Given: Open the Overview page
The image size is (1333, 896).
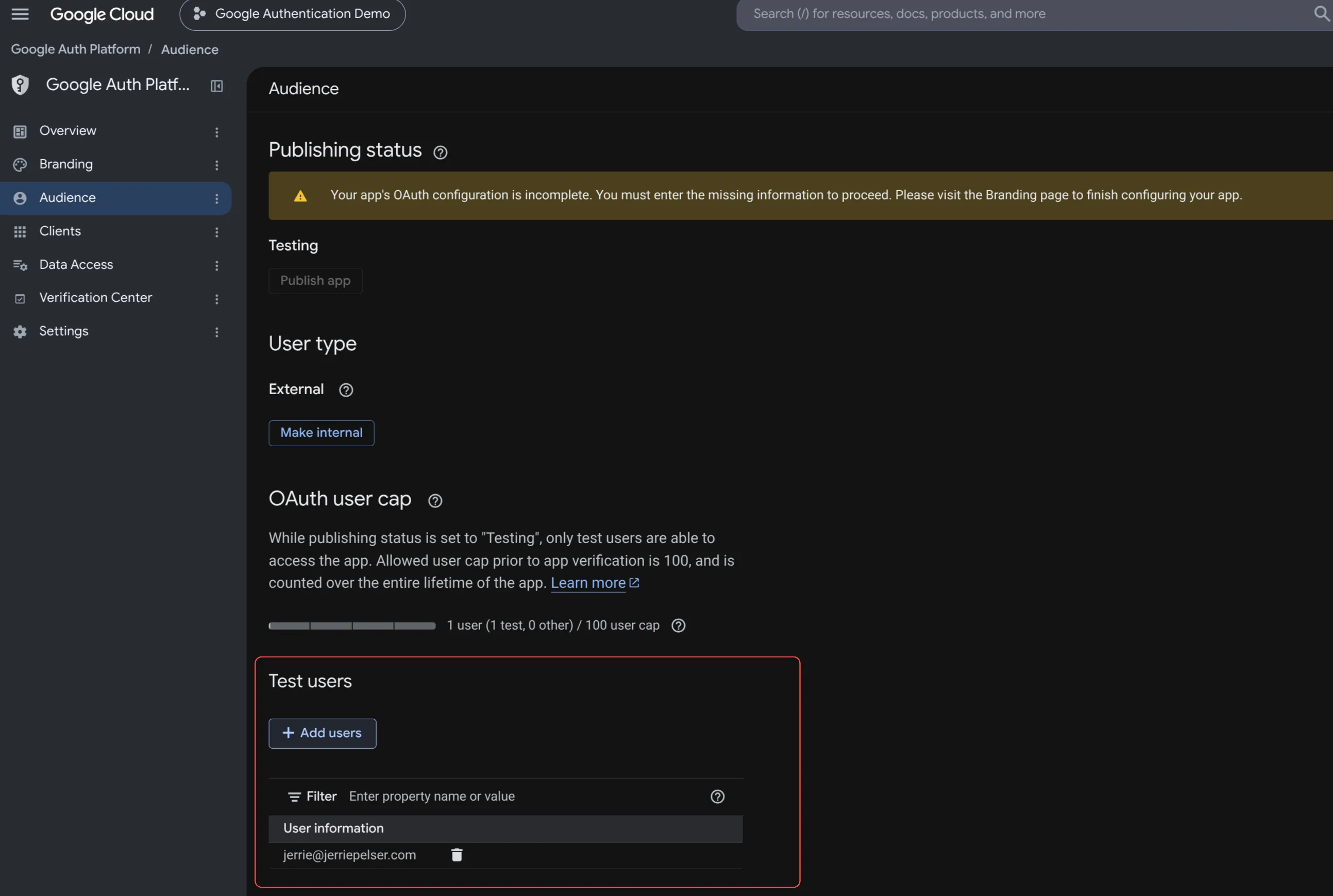Looking at the screenshot, I should tap(115, 131).
